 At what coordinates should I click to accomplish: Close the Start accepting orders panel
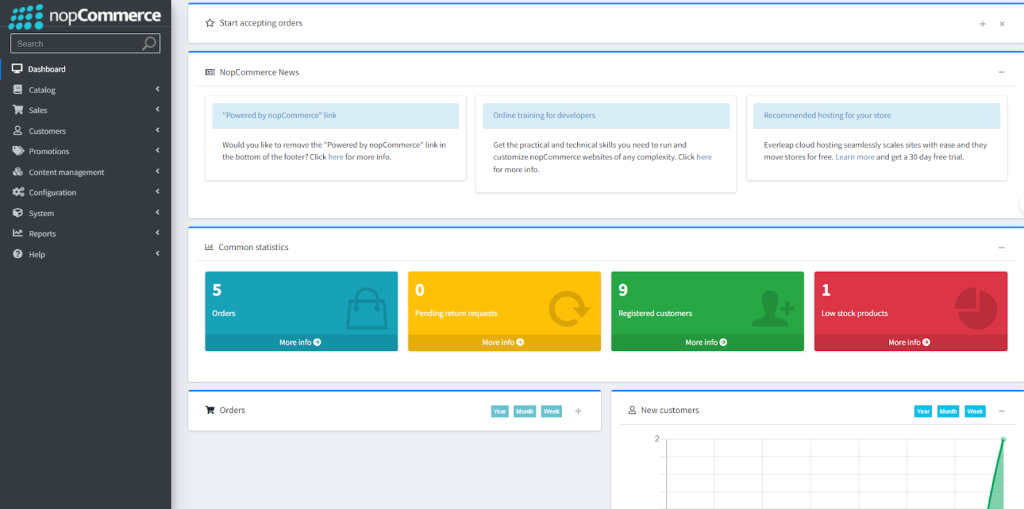(x=1002, y=24)
